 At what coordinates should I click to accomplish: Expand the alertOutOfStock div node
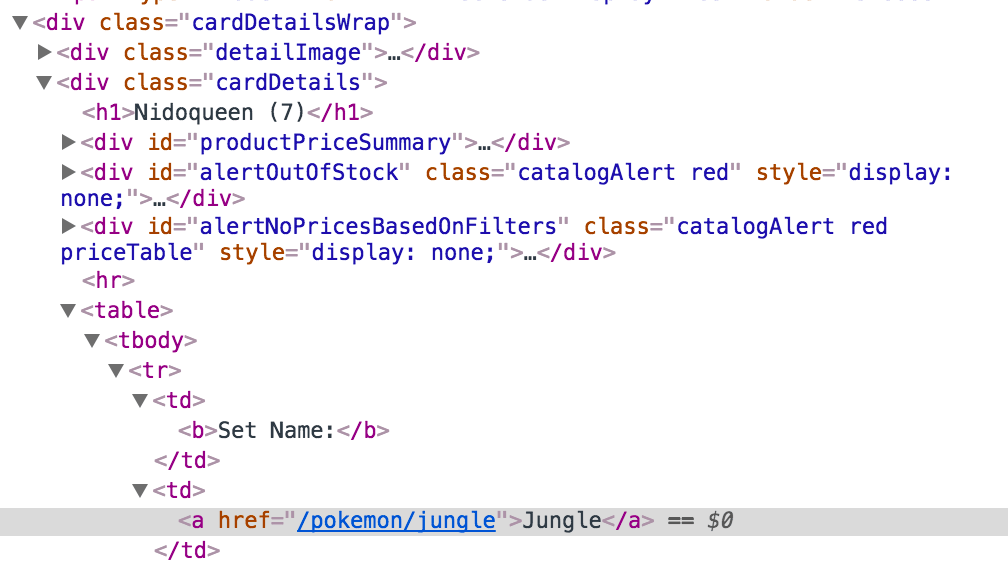click(x=68, y=172)
